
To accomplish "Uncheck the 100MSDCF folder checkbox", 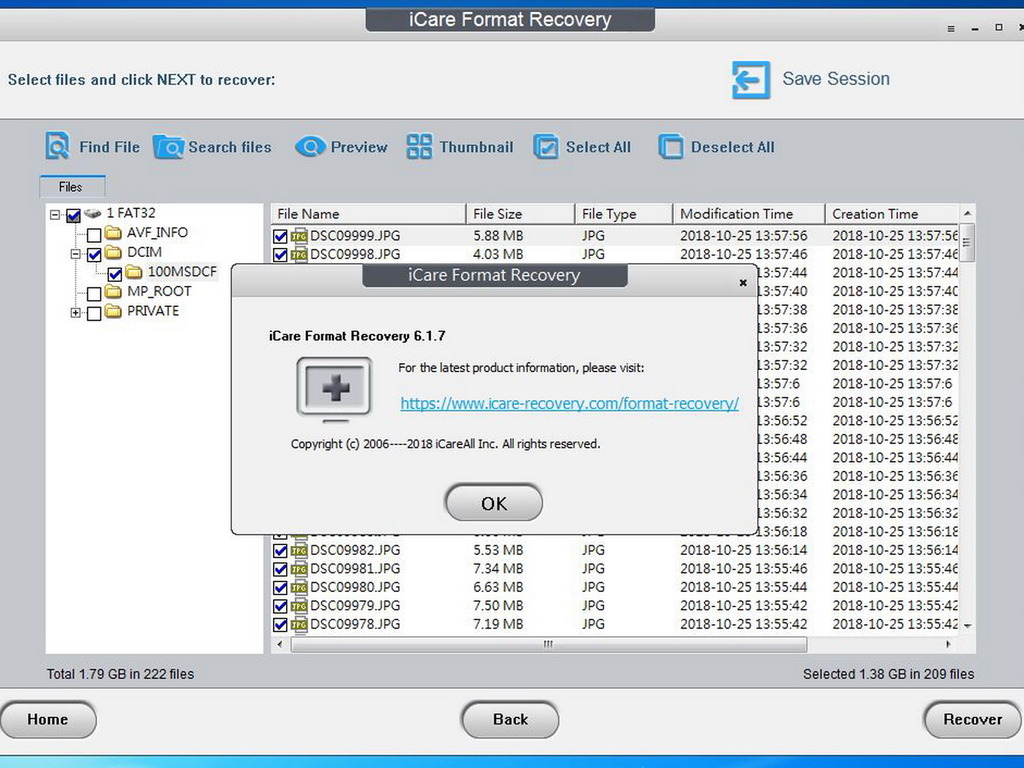I will point(115,274).
